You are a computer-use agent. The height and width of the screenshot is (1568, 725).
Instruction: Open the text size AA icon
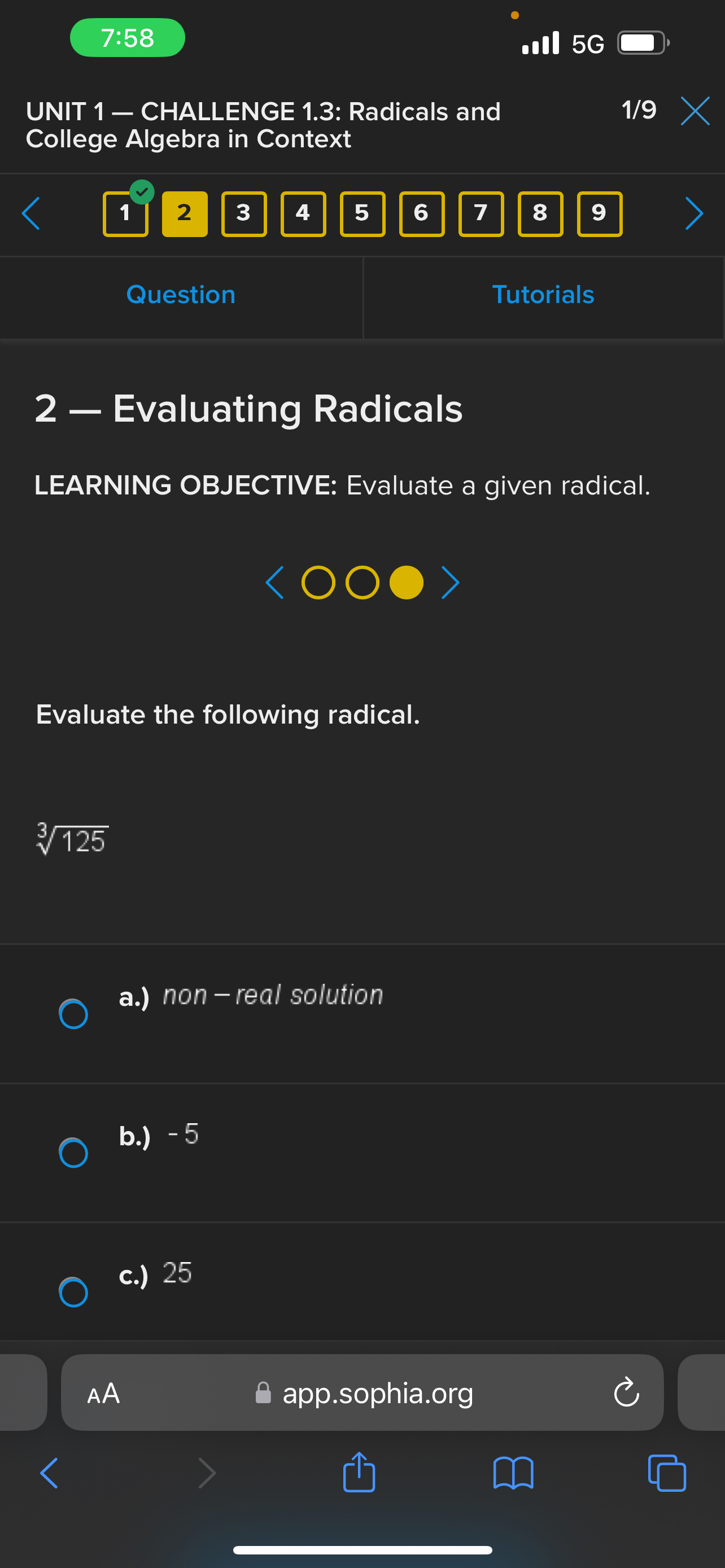click(x=102, y=1393)
